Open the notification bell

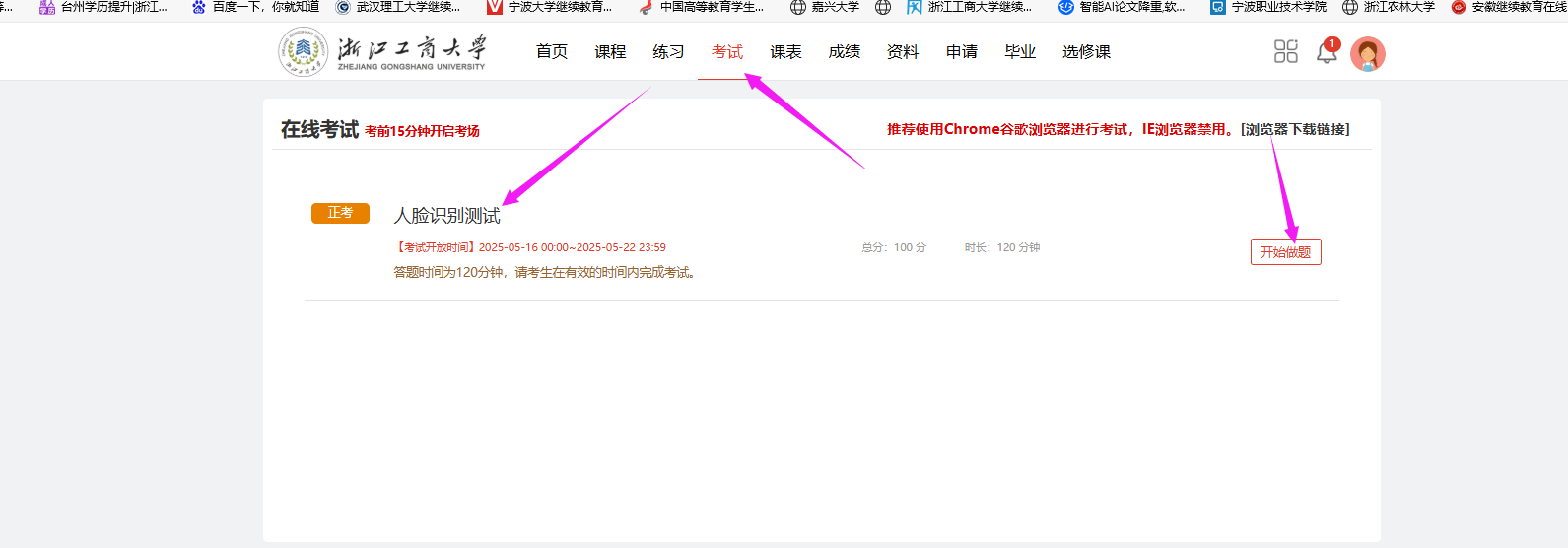[x=1327, y=52]
